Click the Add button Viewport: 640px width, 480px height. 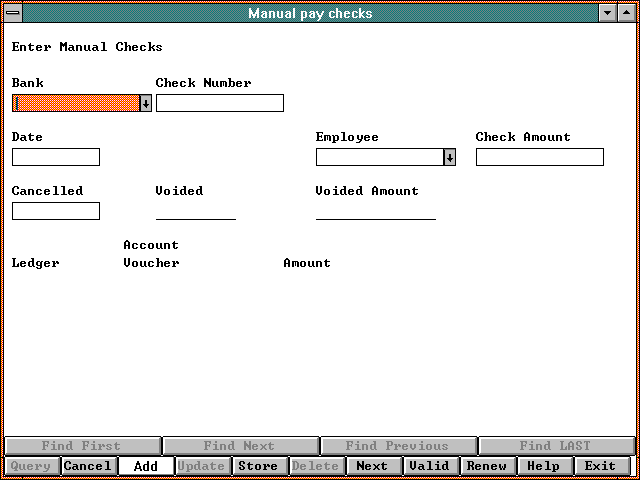point(145,466)
